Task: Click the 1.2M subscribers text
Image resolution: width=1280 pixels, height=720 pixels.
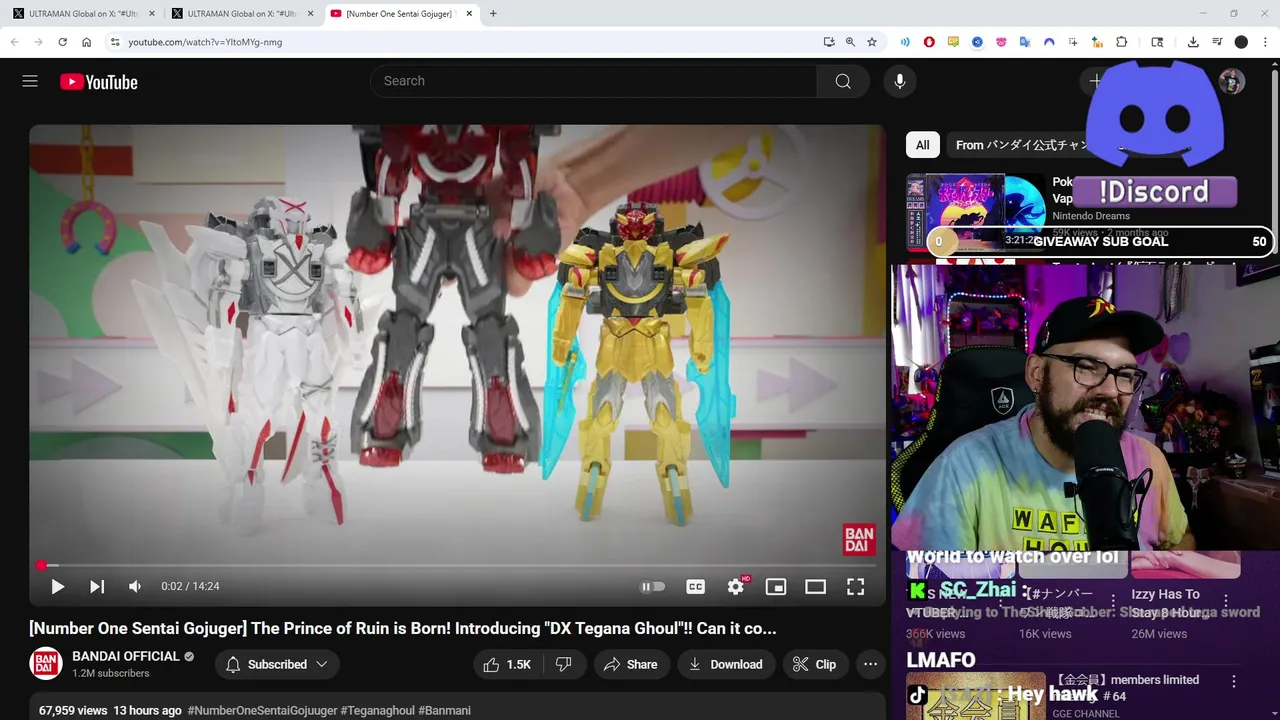Action: [111, 673]
